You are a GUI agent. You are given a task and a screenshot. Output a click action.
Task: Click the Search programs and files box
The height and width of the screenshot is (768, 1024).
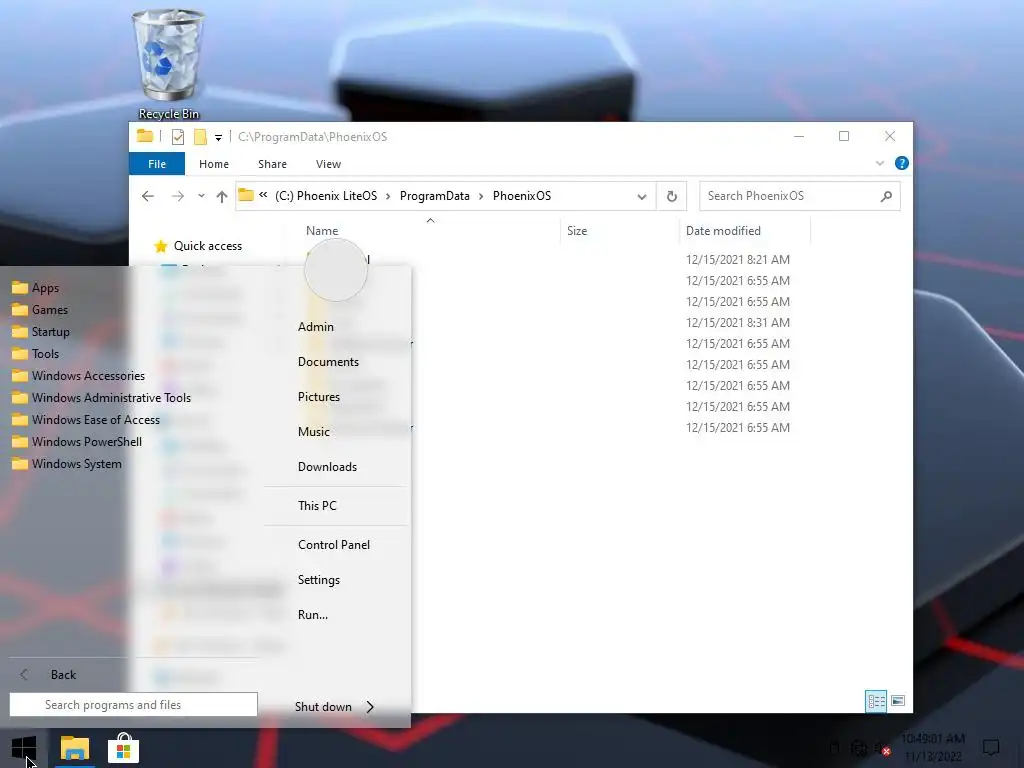coord(133,705)
